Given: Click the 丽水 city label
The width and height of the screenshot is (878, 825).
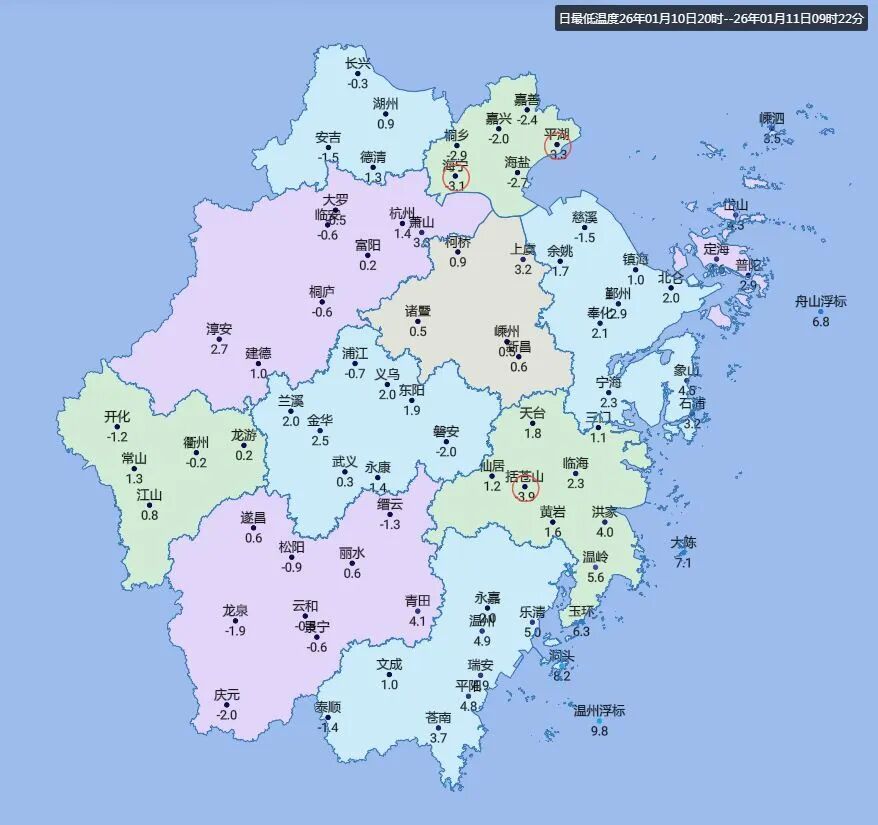Looking at the screenshot, I should tap(350, 550).
